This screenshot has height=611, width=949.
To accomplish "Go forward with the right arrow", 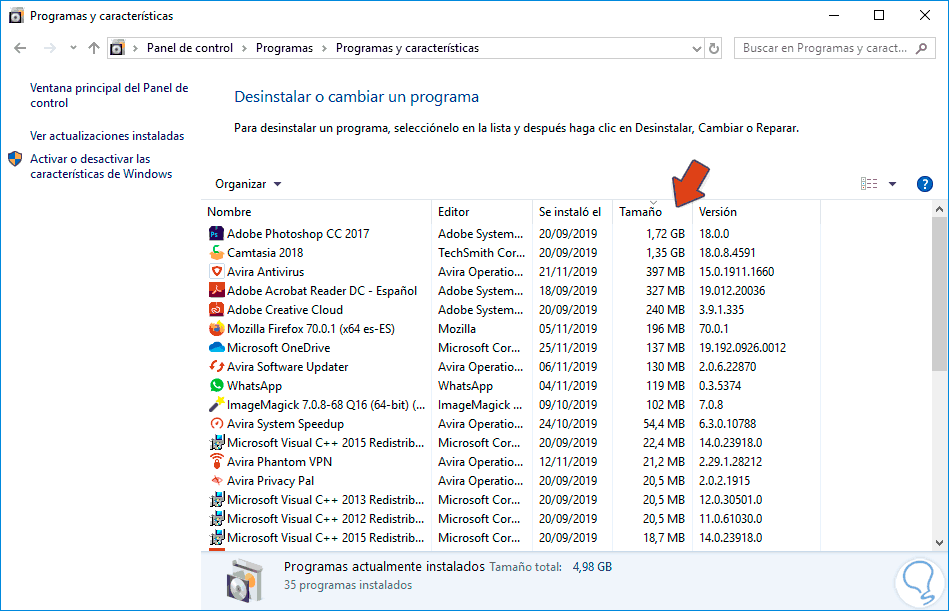I will (50, 48).
